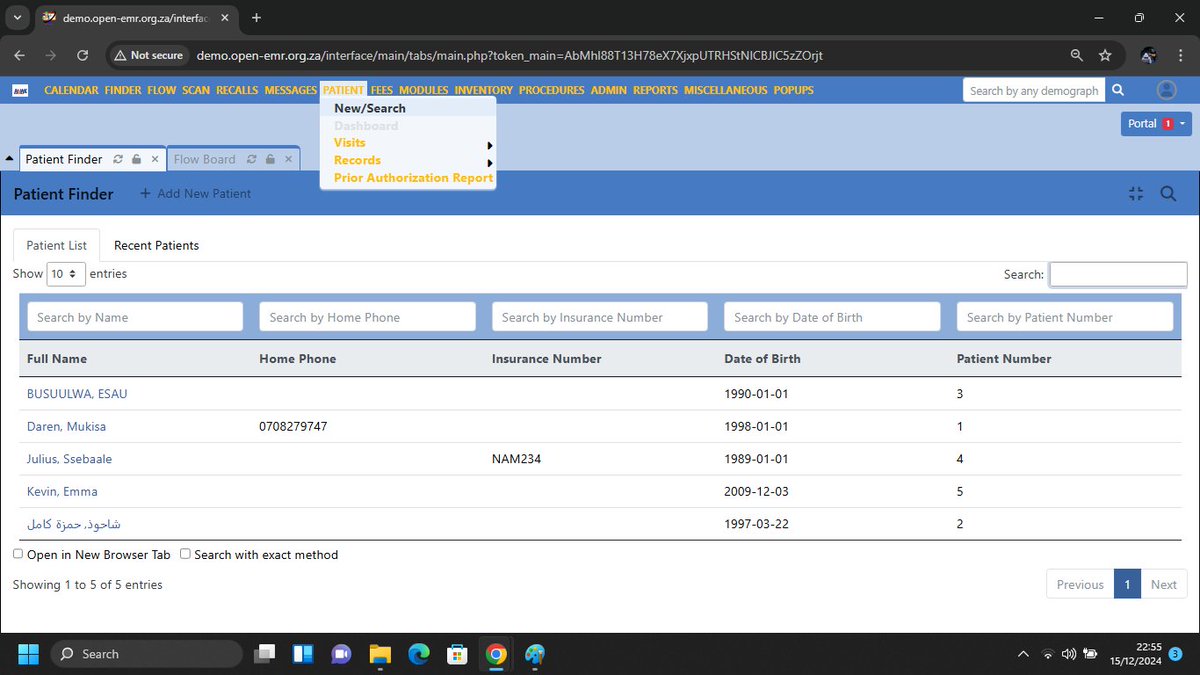
Task: Toggle lock on the Flow Board tab
Action: (x=270, y=159)
